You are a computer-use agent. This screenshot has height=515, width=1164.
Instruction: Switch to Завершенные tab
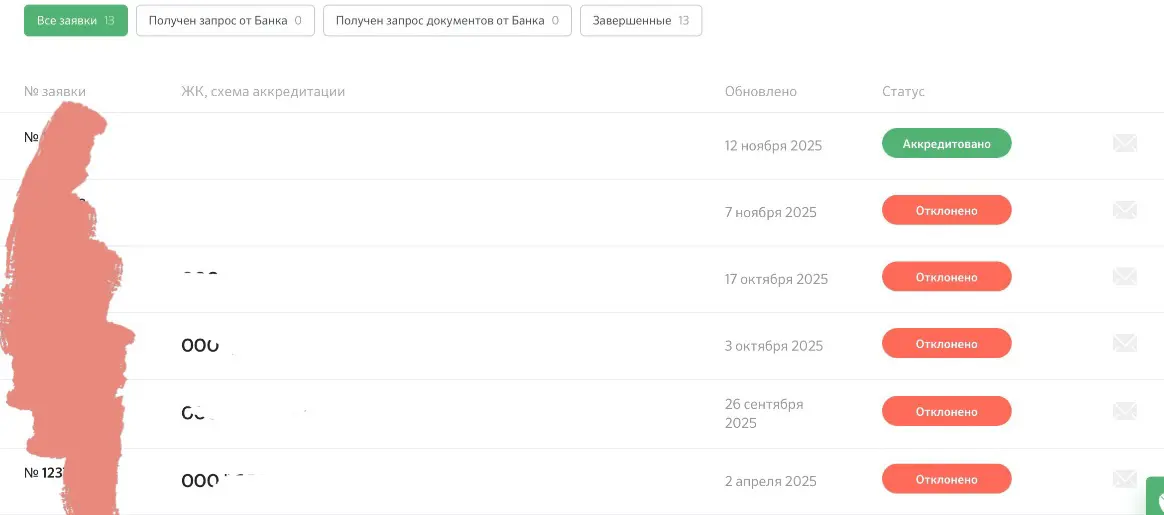pos(641,21)
